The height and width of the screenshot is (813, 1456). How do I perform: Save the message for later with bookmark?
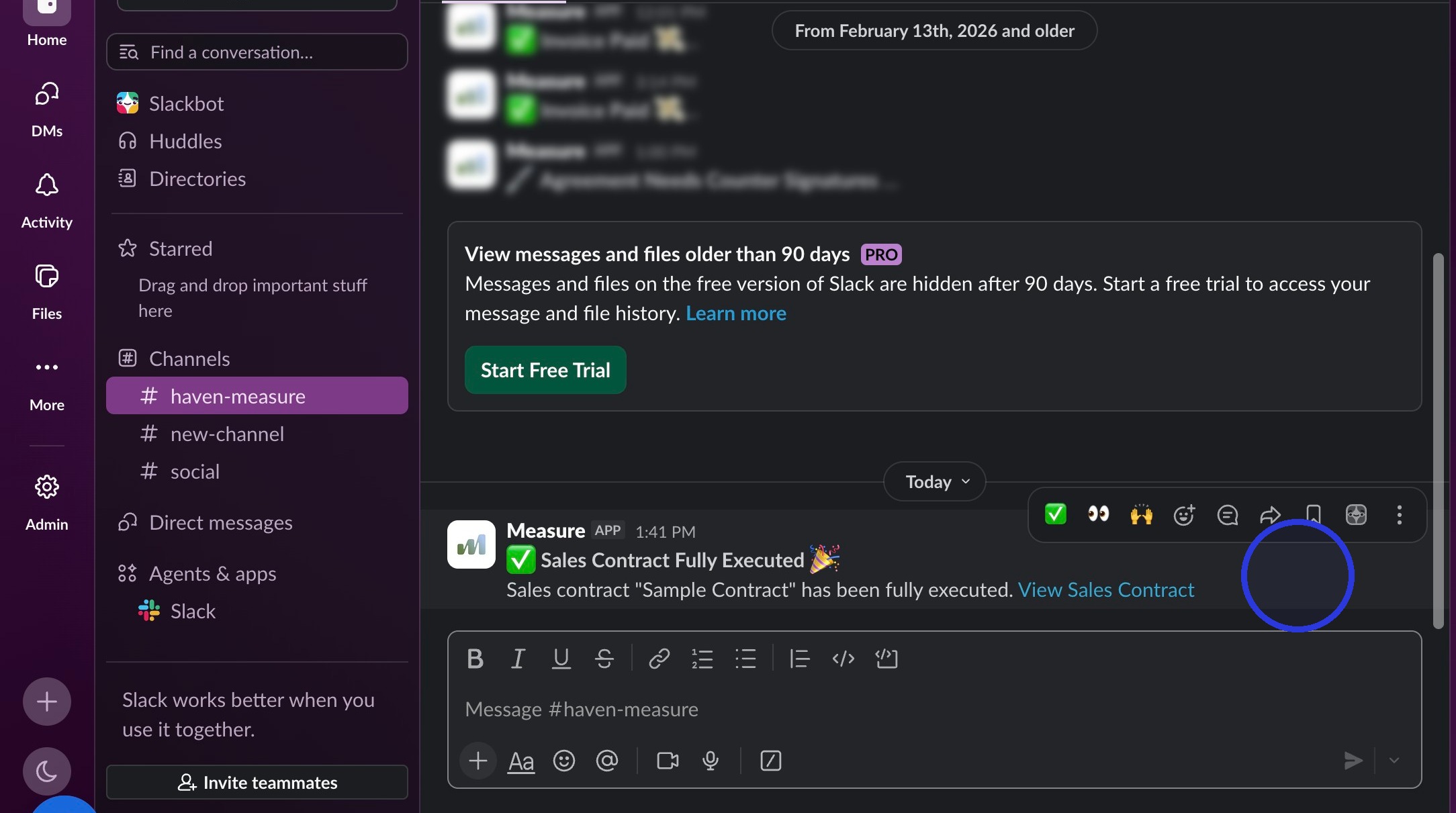(1314, 515)
